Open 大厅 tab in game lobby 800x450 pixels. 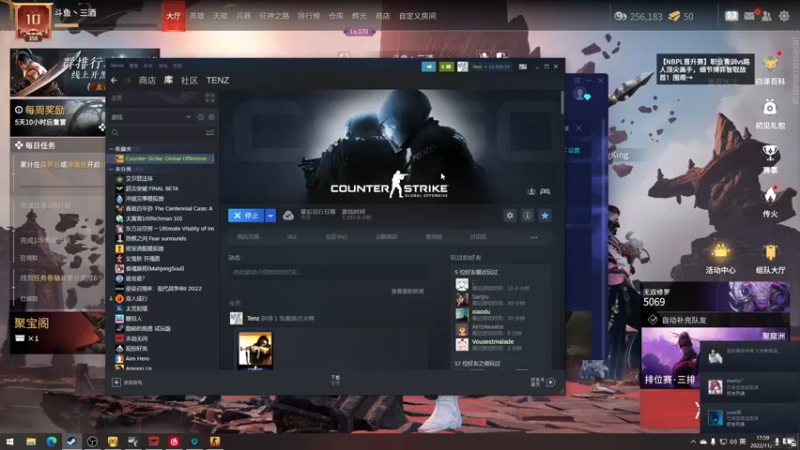173,16
